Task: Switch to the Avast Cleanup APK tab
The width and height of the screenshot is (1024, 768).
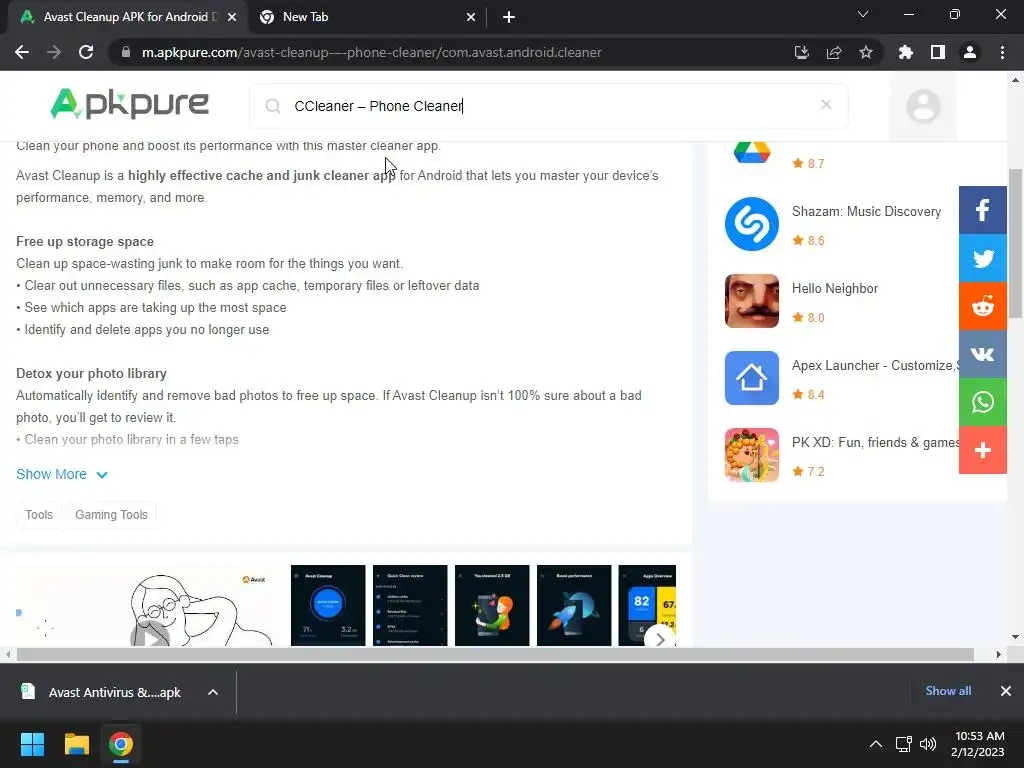Action: 127,17
